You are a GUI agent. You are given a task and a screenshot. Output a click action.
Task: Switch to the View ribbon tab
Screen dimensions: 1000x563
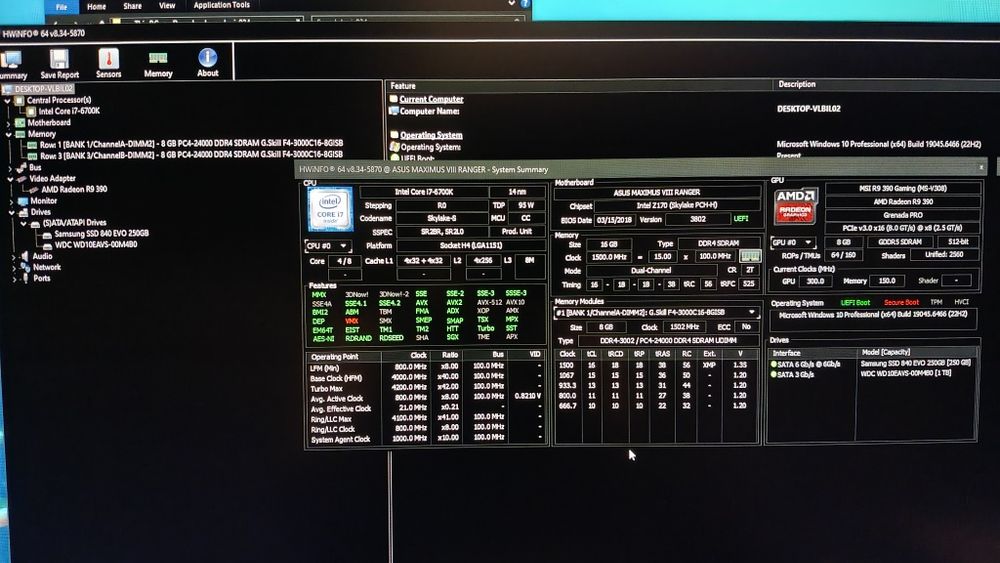coord(167,5)
